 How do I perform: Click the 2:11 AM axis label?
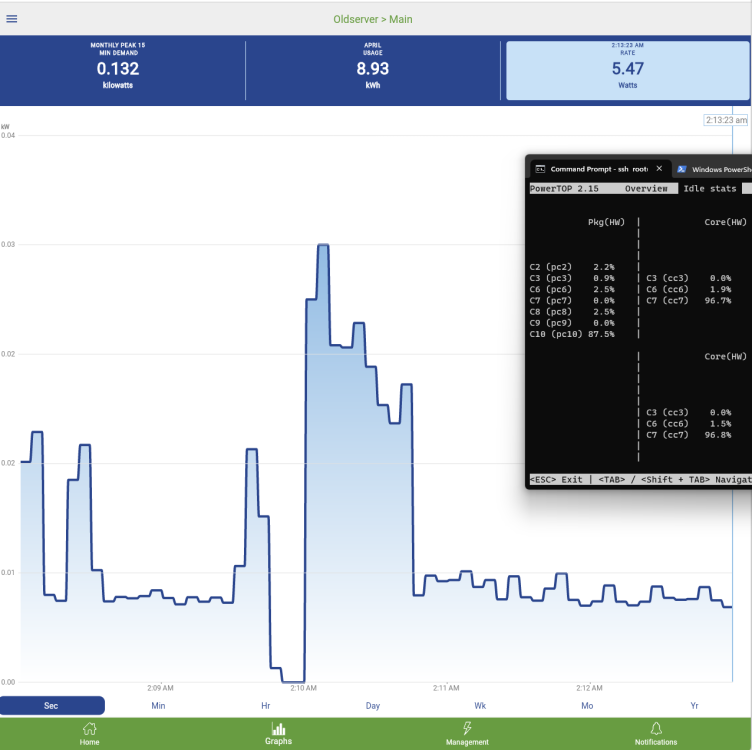tap(446, 688)
